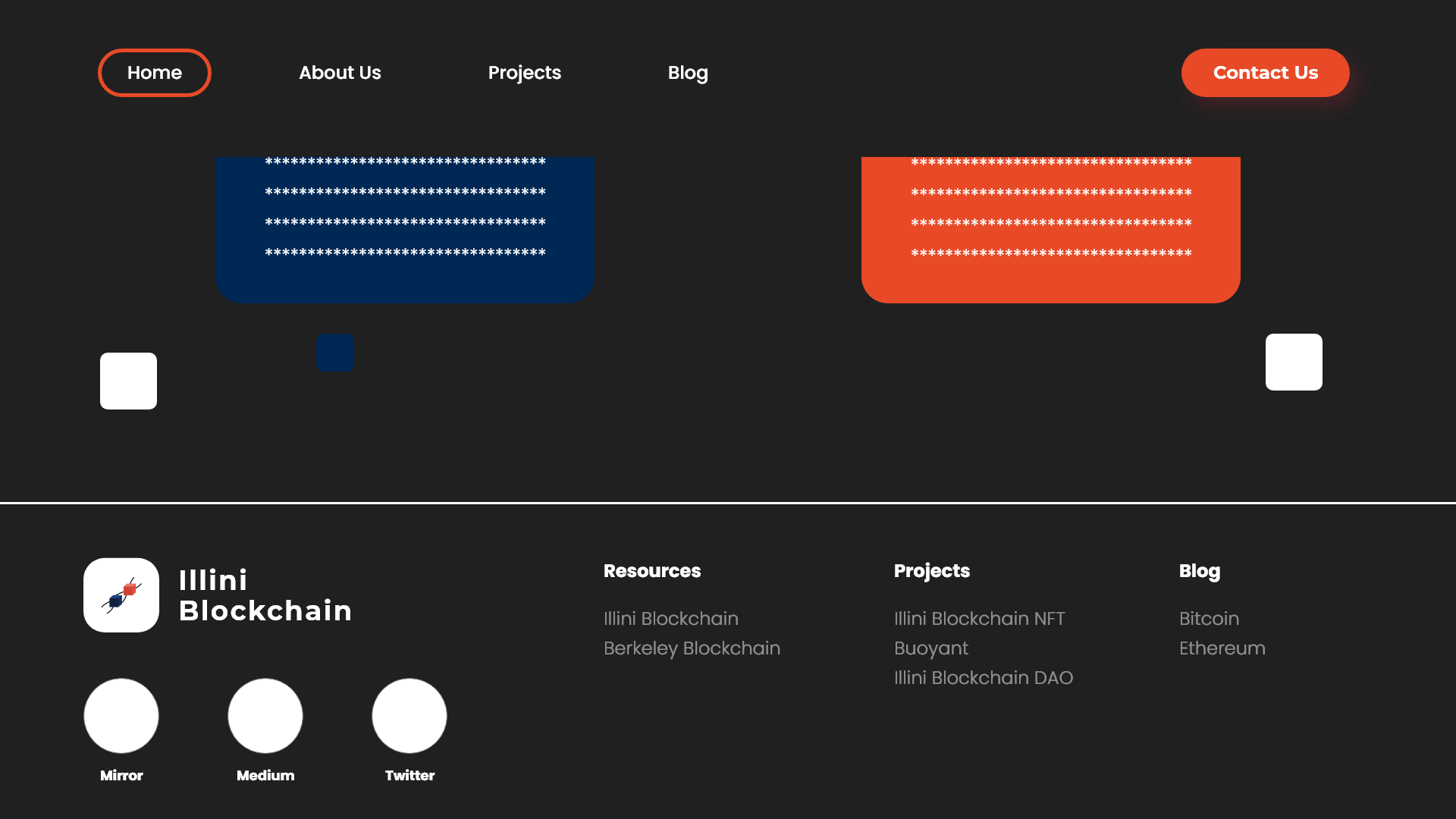Open the Illini Blockchain DAO link
This screenshot has width=1456, height=819.
point(984,678)
